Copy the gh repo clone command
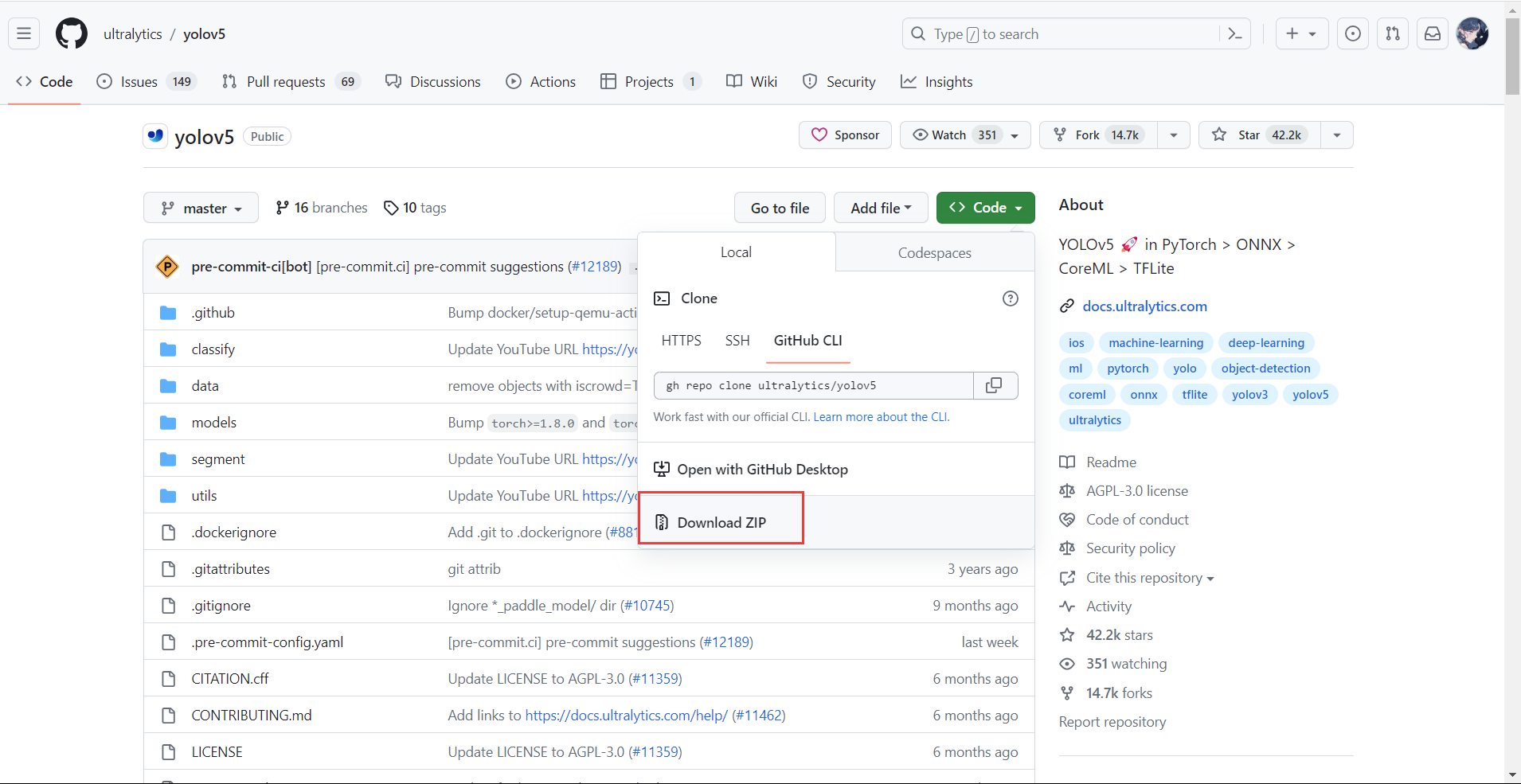The image size is (1521, 784). pyautogui.click(x=995, y=385)
